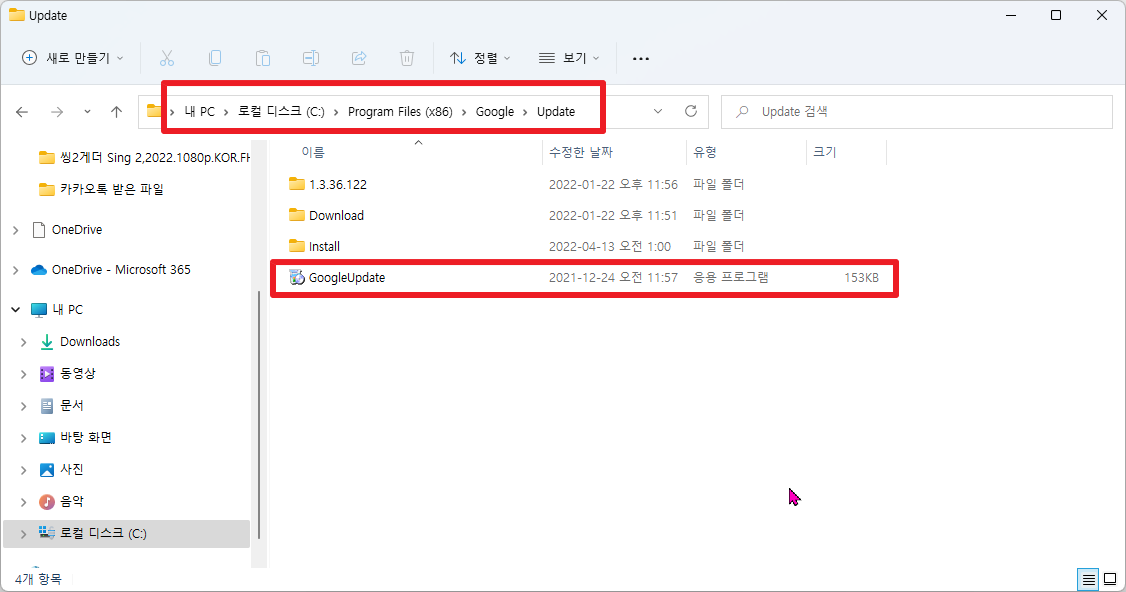
Task: Click 내 PC in the address breadcrumb
Action: tap(200, 111)
